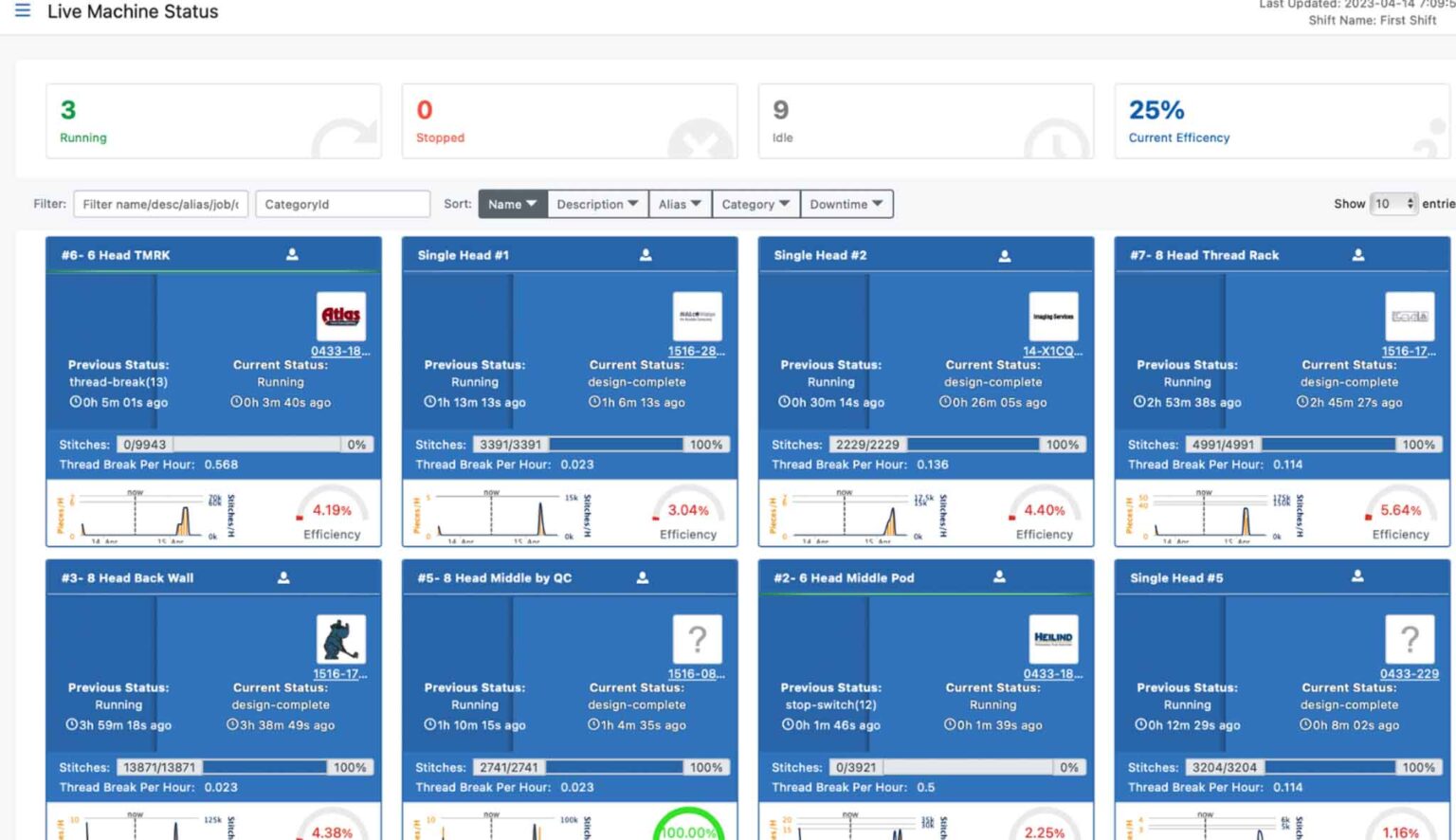Click user icon on #5- 8 Head Middle by QC
This screenshot has width=1456, height=840.
click(x=642, y=577)
